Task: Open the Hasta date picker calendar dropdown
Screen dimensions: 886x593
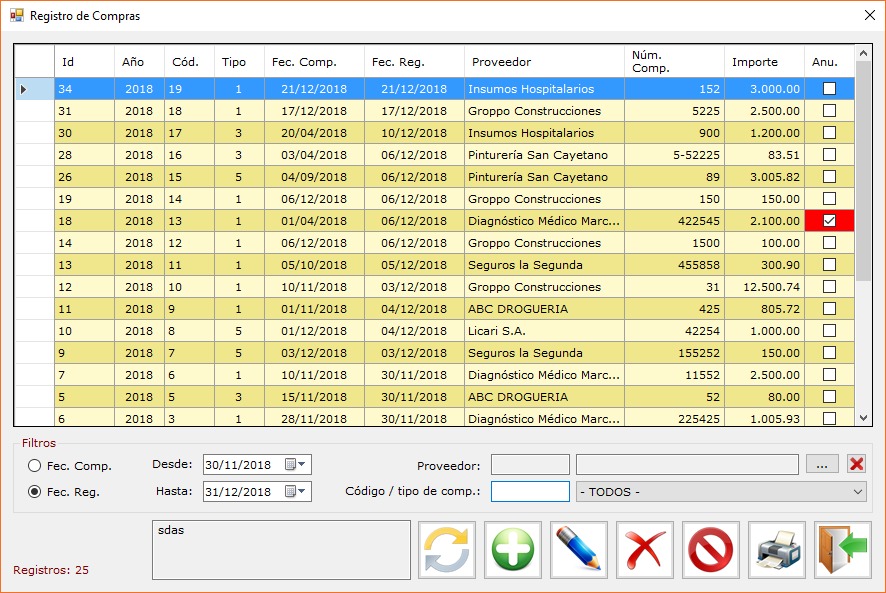Action: (296, 491)
